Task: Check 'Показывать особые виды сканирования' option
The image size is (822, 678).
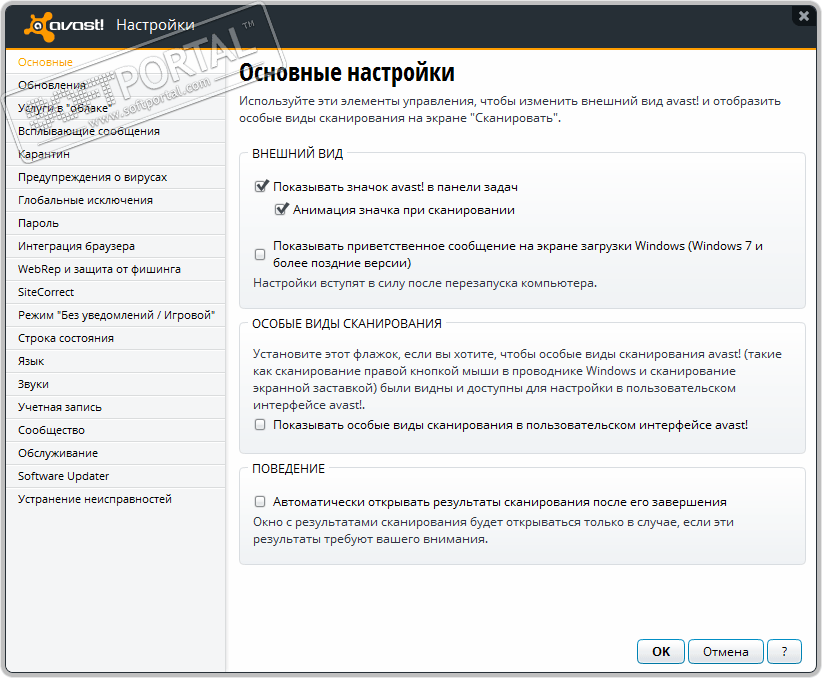Action: click(260, 425)
